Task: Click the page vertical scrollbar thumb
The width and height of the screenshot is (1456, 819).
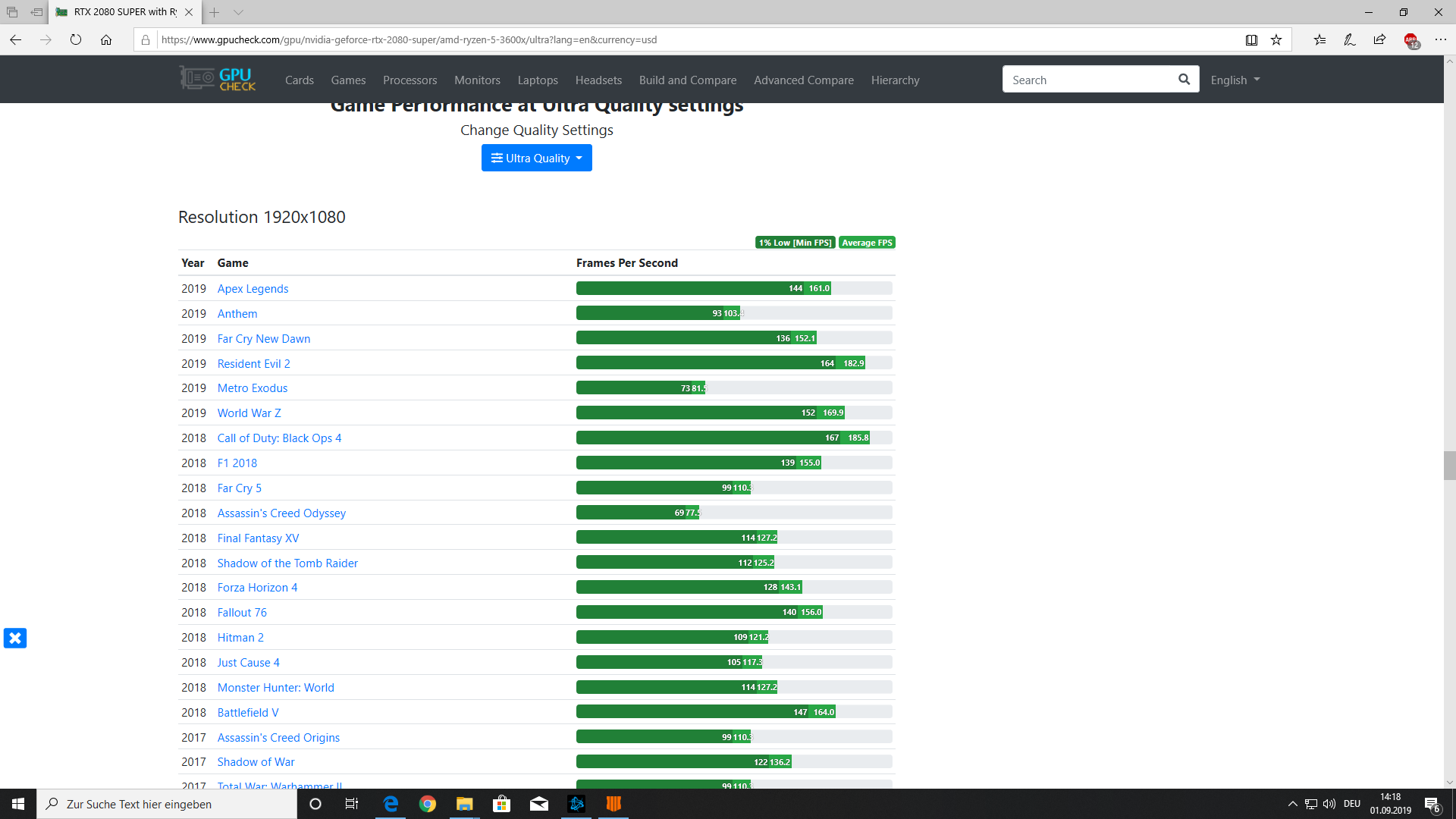Action: pyautogui.click(x=1449, y=466)
